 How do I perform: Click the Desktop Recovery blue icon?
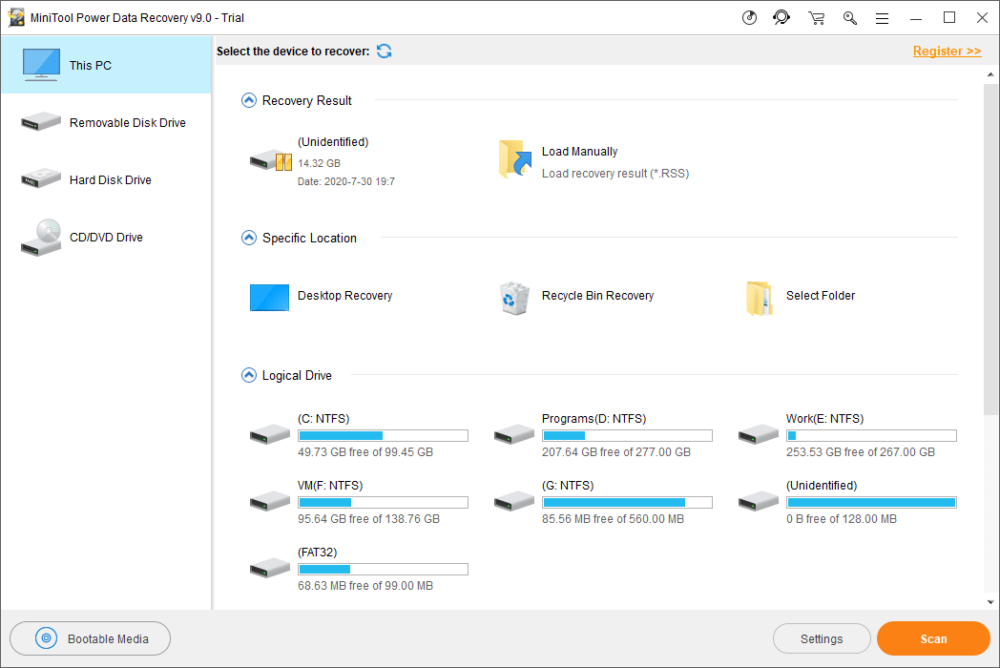click(269, 297)
